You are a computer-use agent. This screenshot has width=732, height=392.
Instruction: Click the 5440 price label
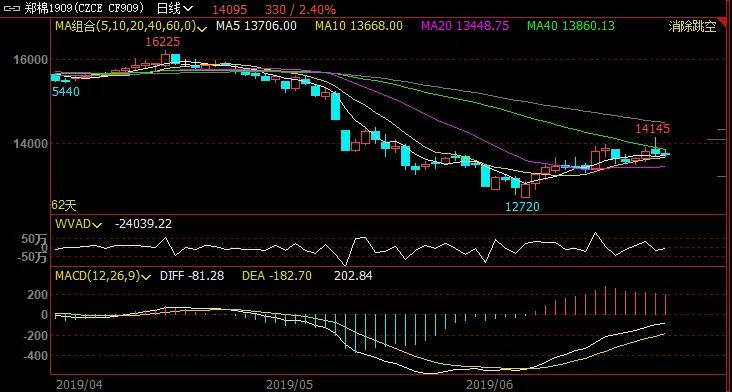click(x=66, y=92)
